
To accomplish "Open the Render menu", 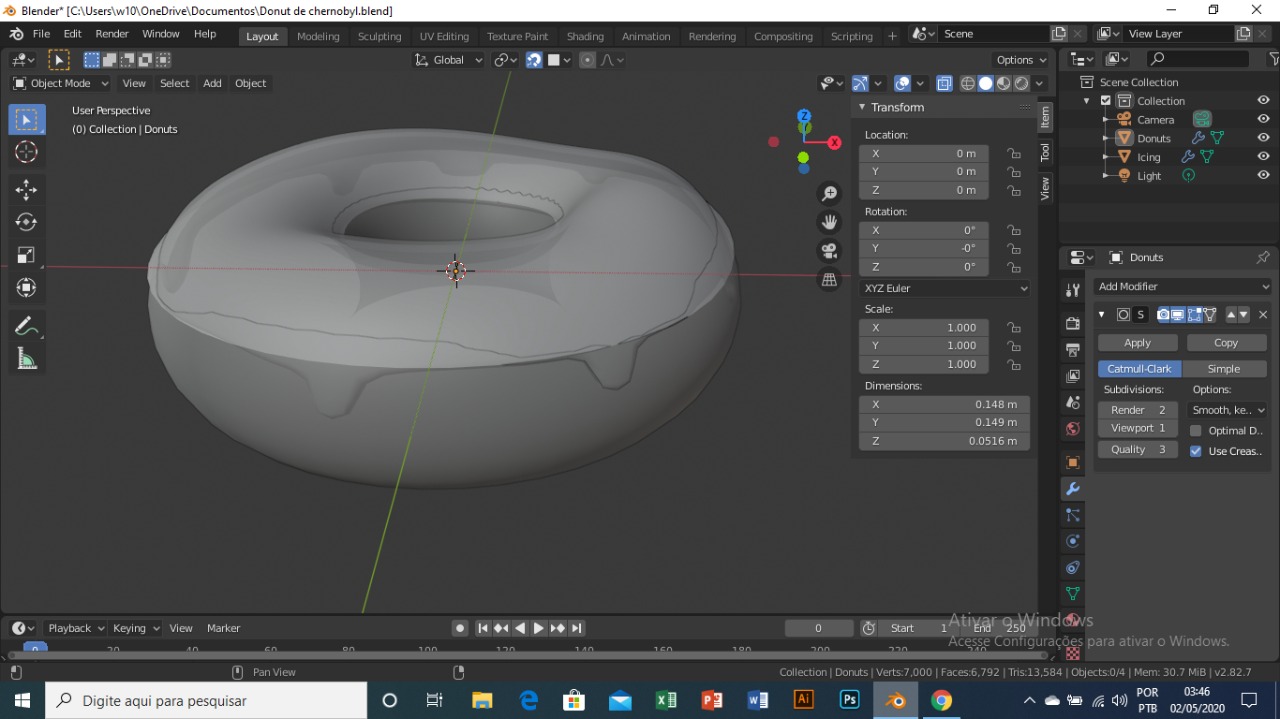I will (112, 34).
